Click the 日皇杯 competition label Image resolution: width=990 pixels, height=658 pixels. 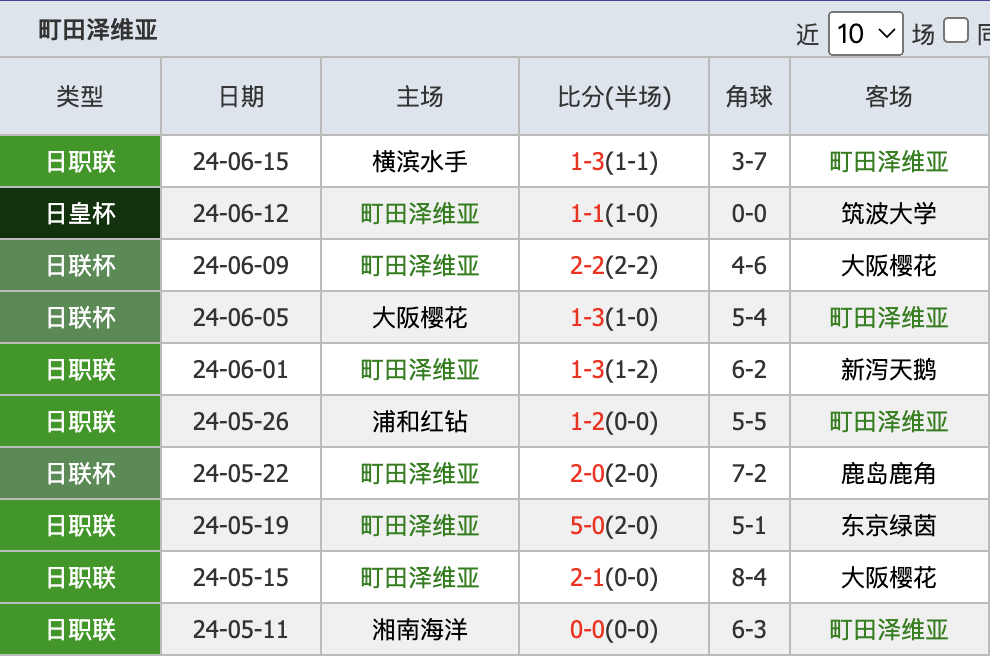pos(80,213)
